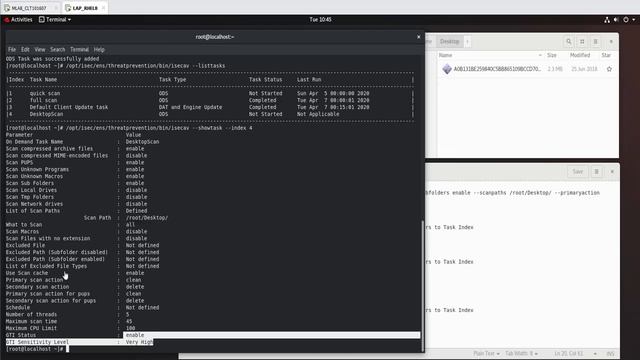The width and height of the screenshot is (640, 360).
Task: Click the search icon in file manager
Action: click(569, 42)
